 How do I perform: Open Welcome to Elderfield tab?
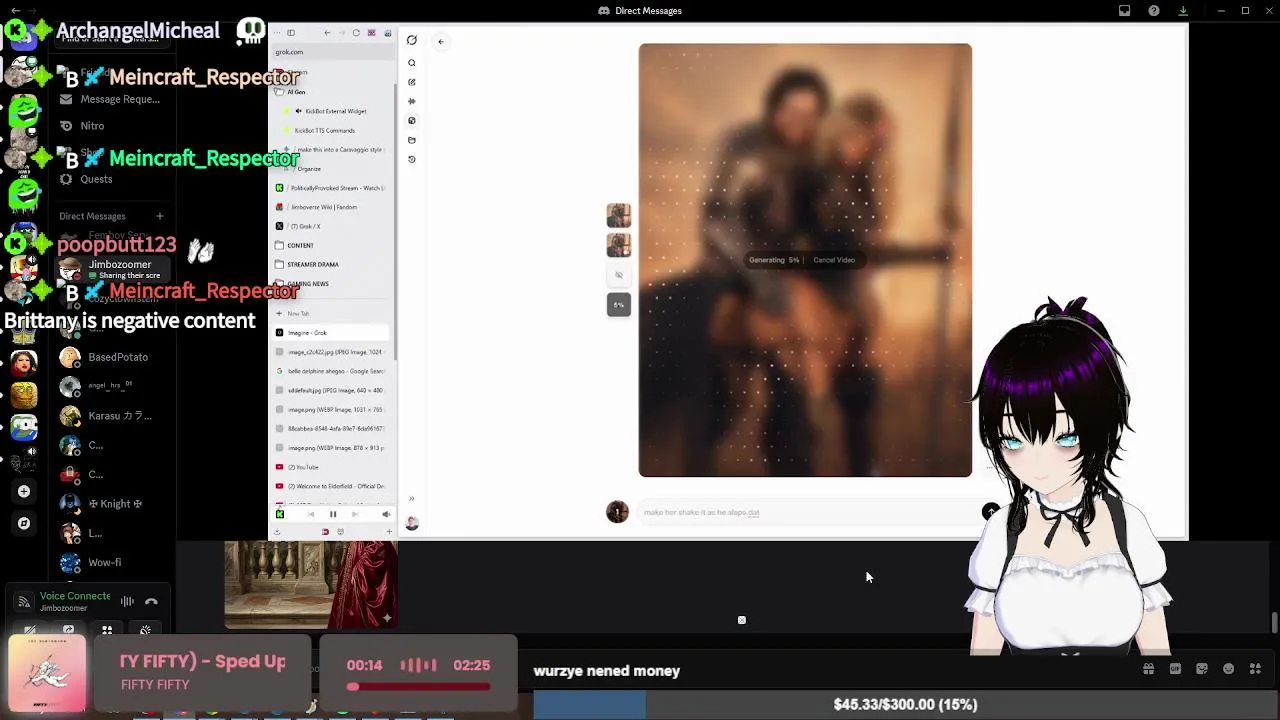[331, 486]
